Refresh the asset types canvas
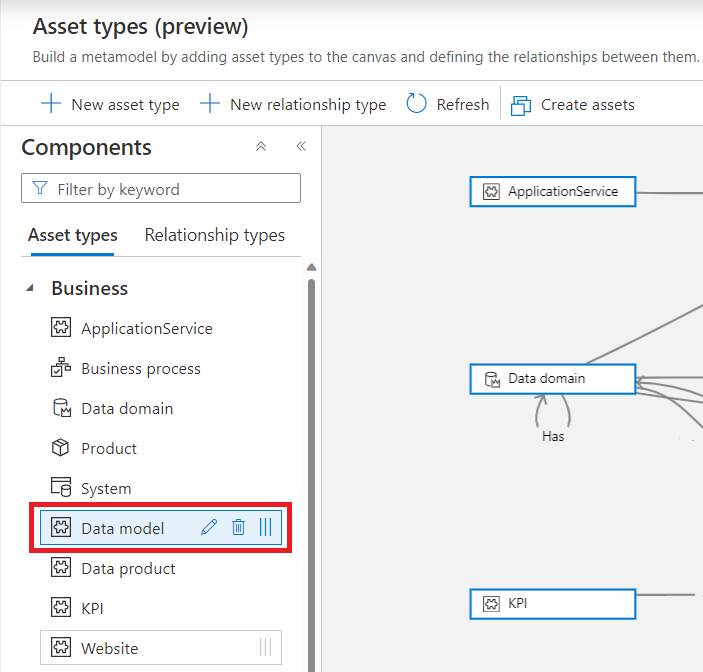 pyautogui.click(x=448, y=104)
